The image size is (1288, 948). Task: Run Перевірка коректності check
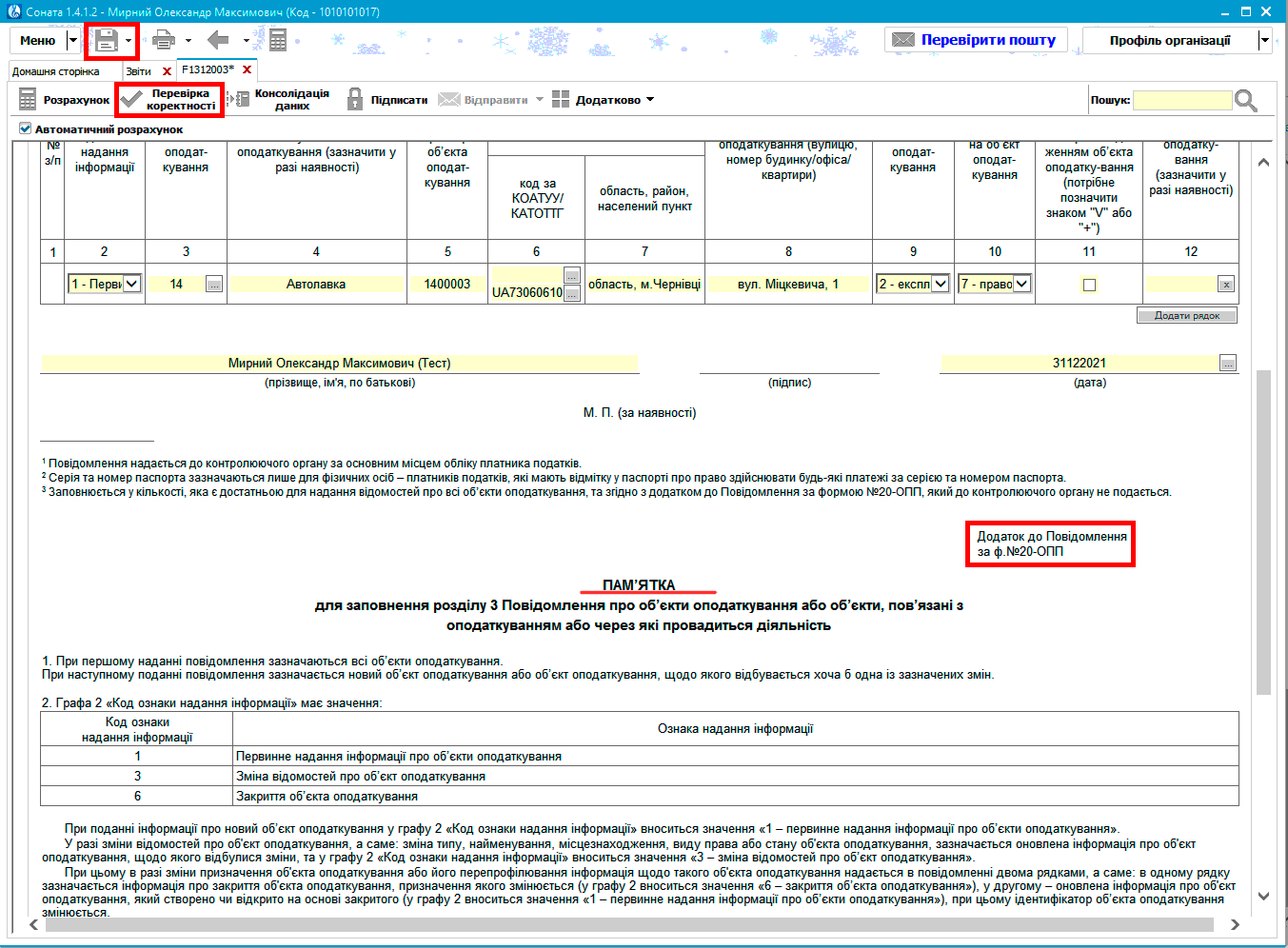(x=170, y=100)
